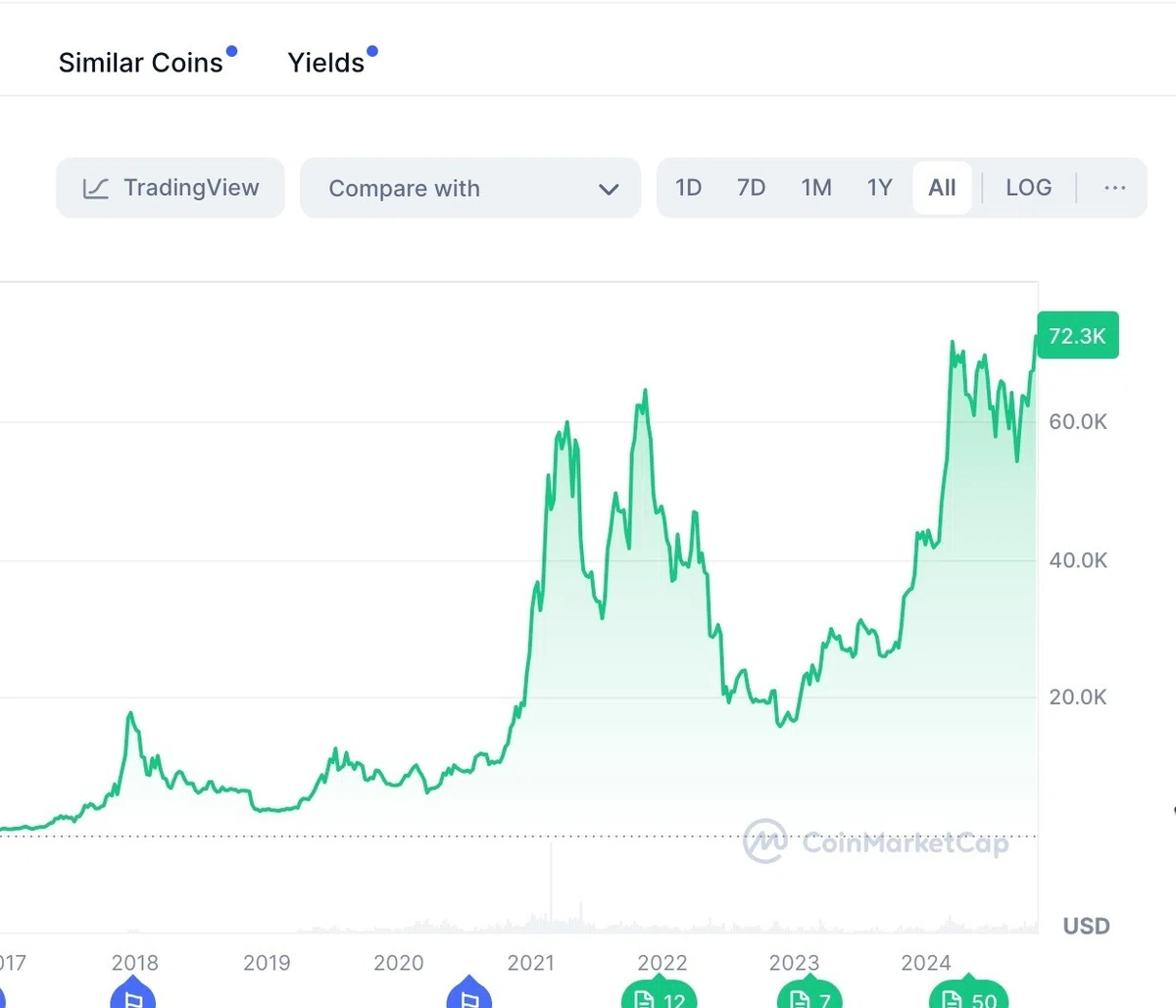Click the blue flag marker near 2021
Image resolution: width=1176 pixels, height=1008 pixels.
pyautogui.click(x=469, y=994)
